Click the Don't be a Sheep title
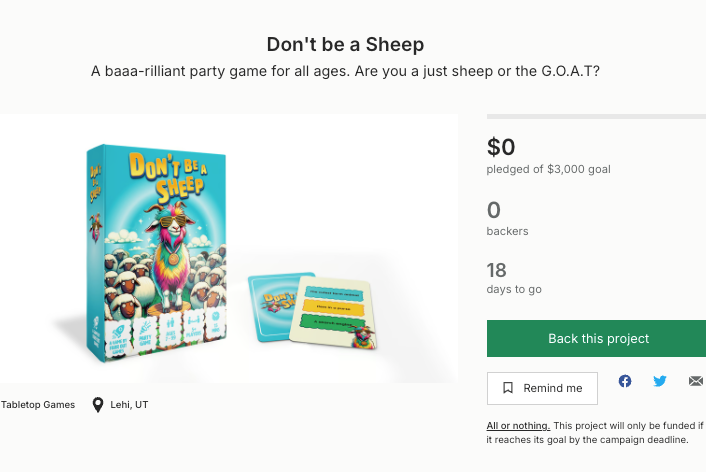This screenshot has height=472, width=706. [x=345, y=45]
